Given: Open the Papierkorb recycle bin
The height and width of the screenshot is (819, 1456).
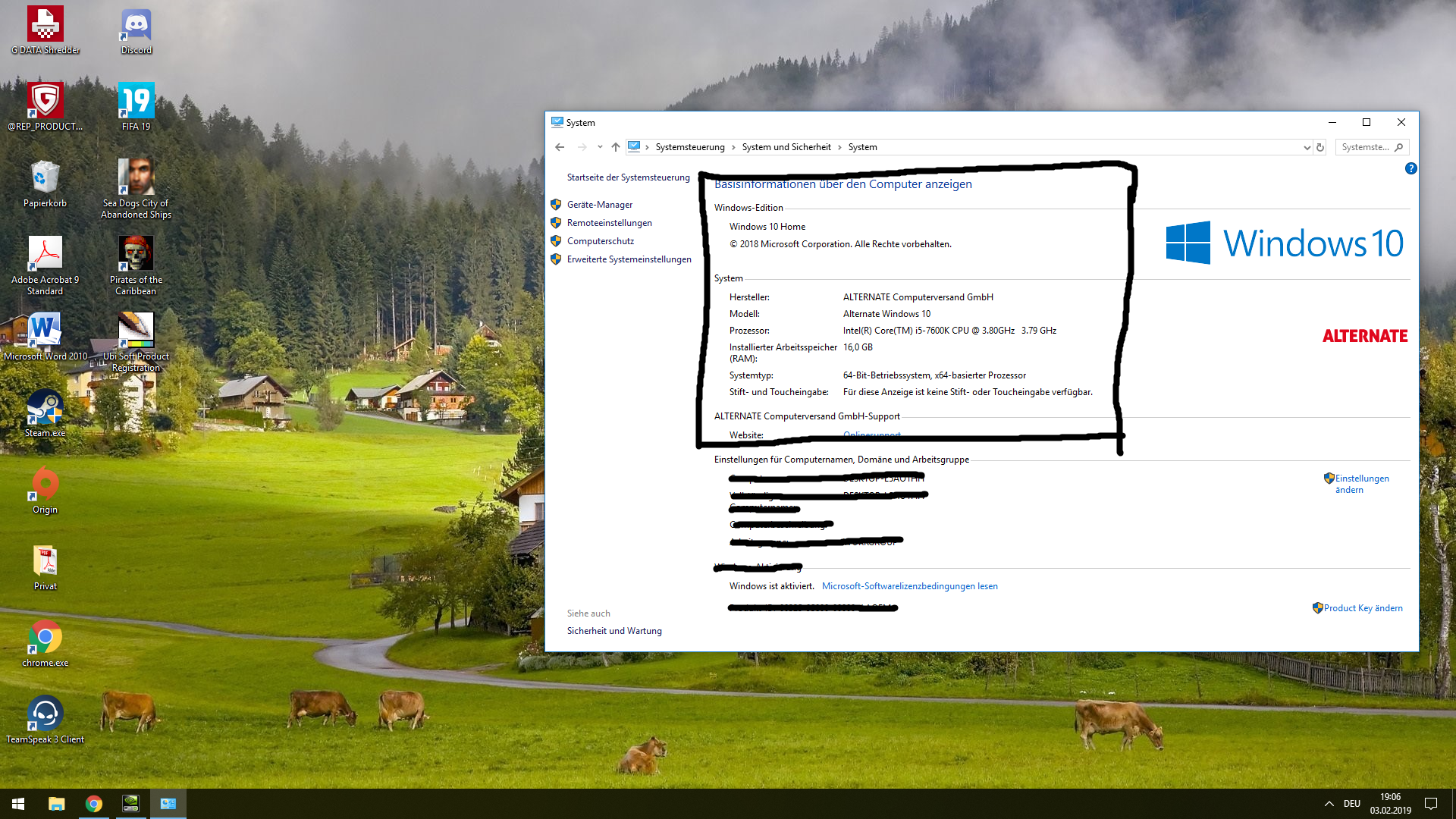Looking at the screenshot, I should 45,184.
